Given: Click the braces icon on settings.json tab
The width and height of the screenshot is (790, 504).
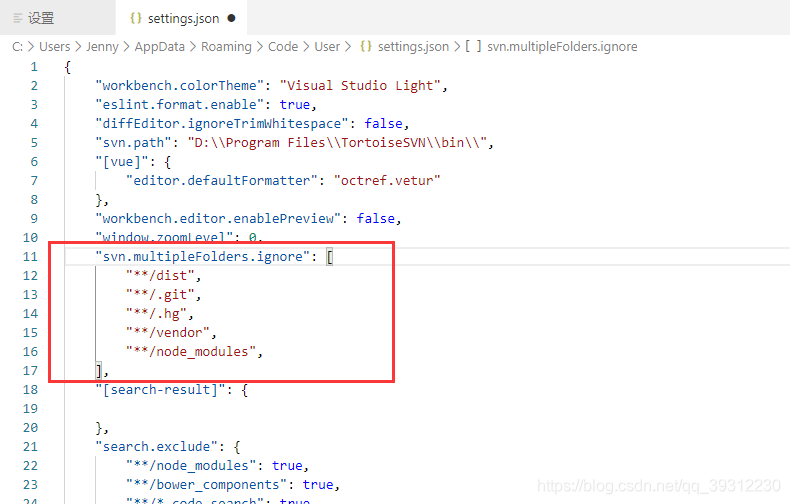Looking at the screenshot, I should (x=136, y=18).
